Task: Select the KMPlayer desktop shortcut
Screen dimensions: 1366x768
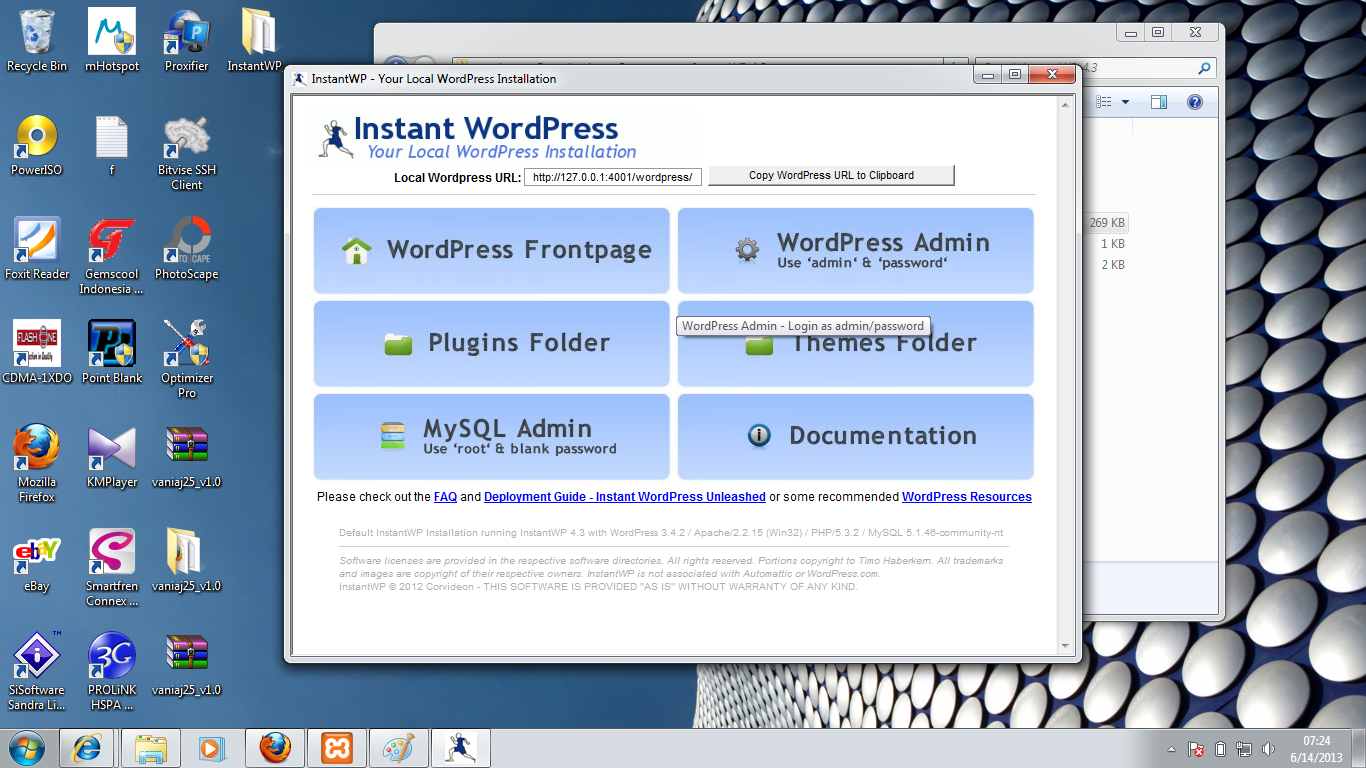Action: coord(112,457)
